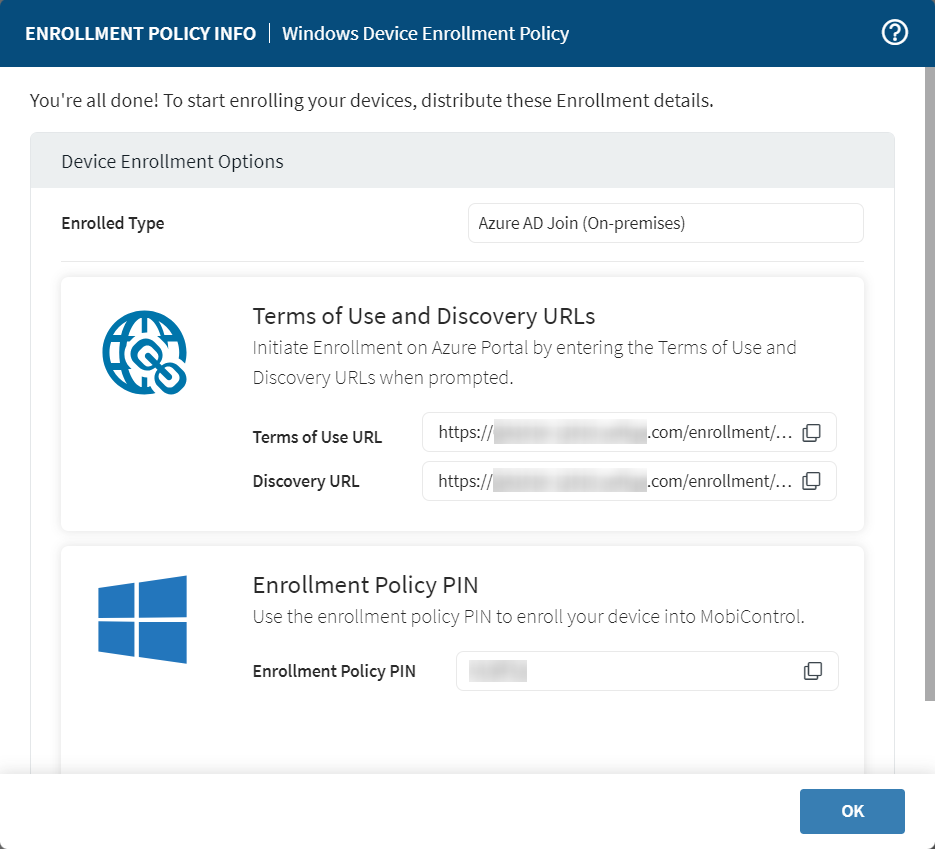Confirm with the OK button
This screenshot has width=935, height=849.
point(851,811)
